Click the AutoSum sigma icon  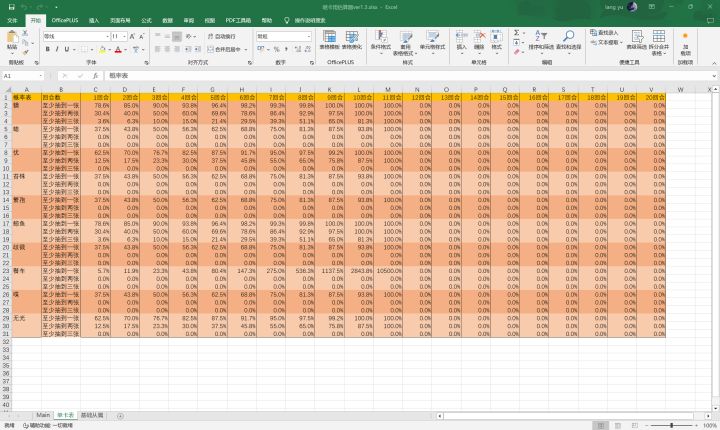coord(517,33)
